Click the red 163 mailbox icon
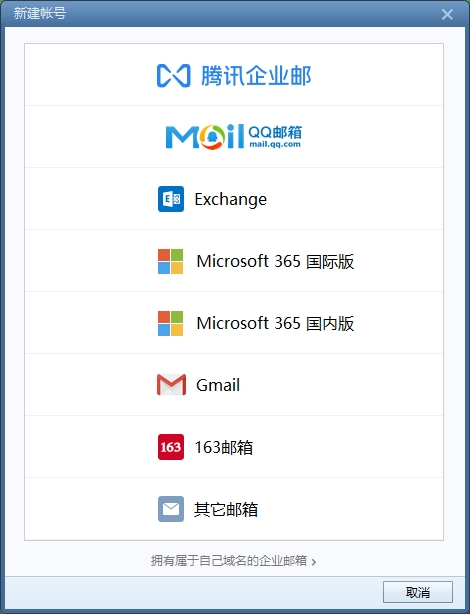 click(x=171, y=447)
